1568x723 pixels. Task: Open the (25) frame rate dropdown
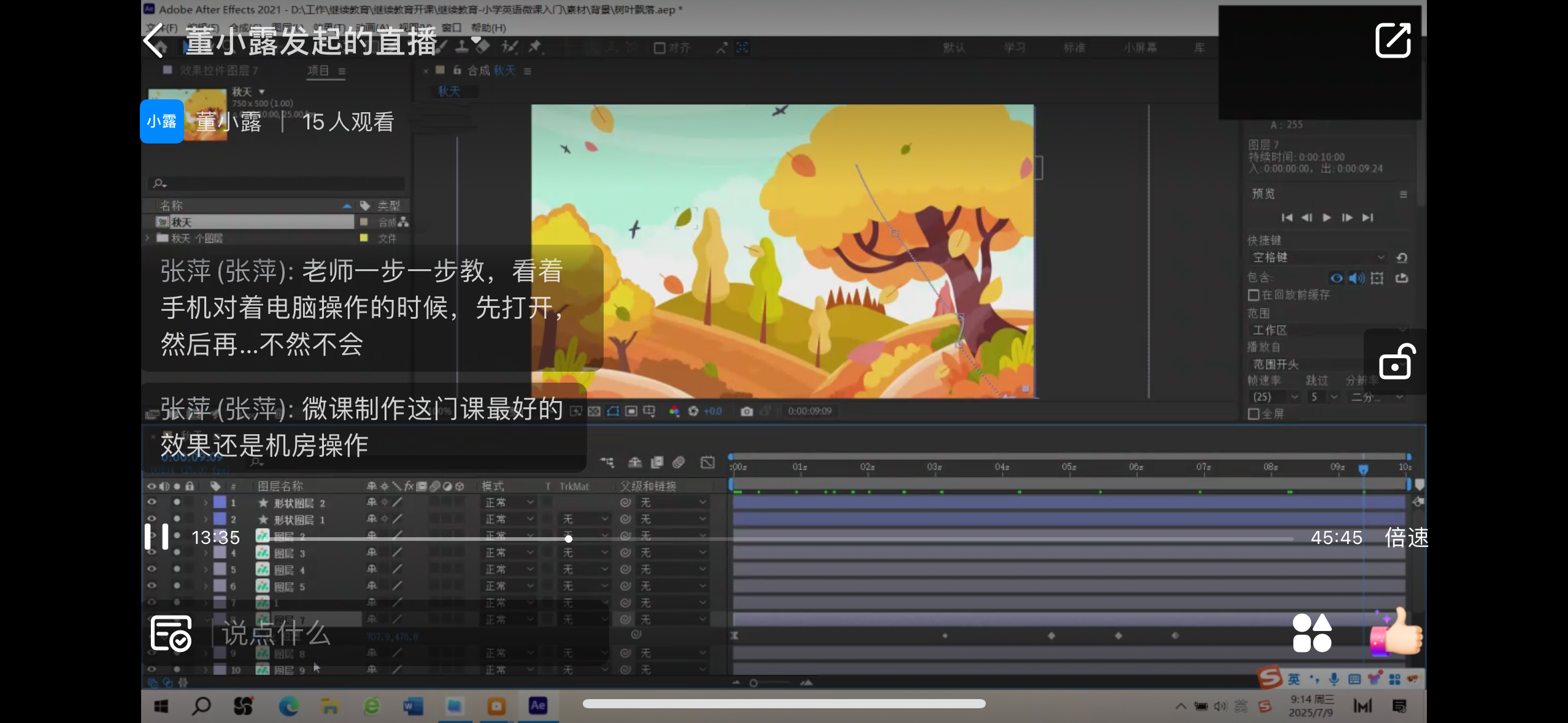click(1275, 397)
